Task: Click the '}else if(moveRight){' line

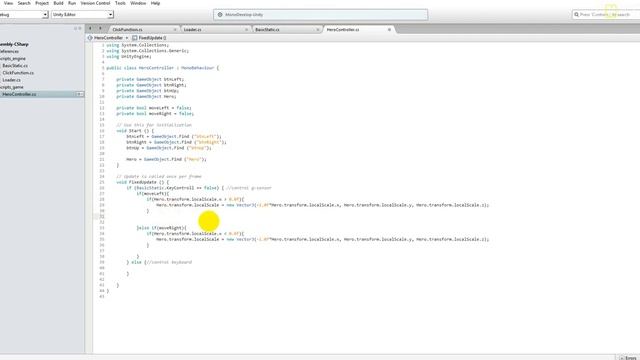Action: click(x=162, y=228)
